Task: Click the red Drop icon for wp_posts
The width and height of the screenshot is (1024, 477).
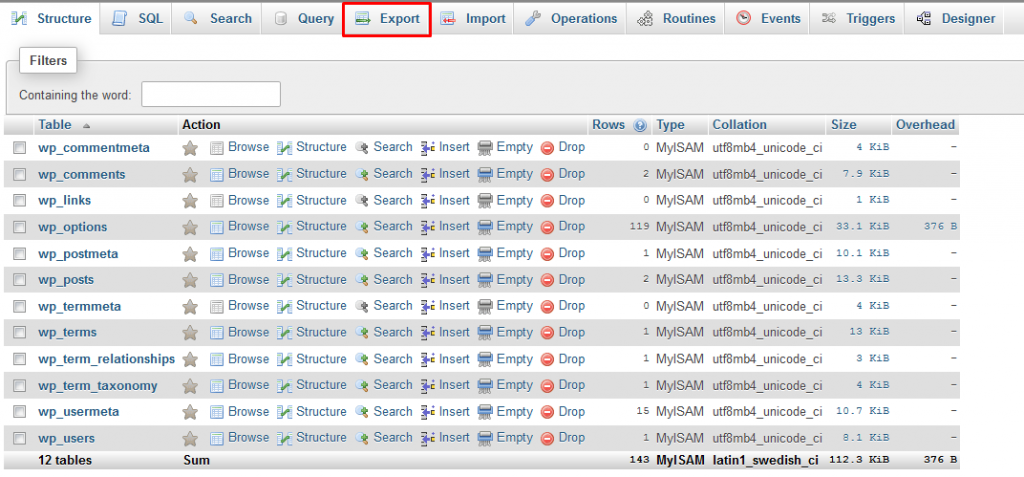Action: (x=547, y=280)
